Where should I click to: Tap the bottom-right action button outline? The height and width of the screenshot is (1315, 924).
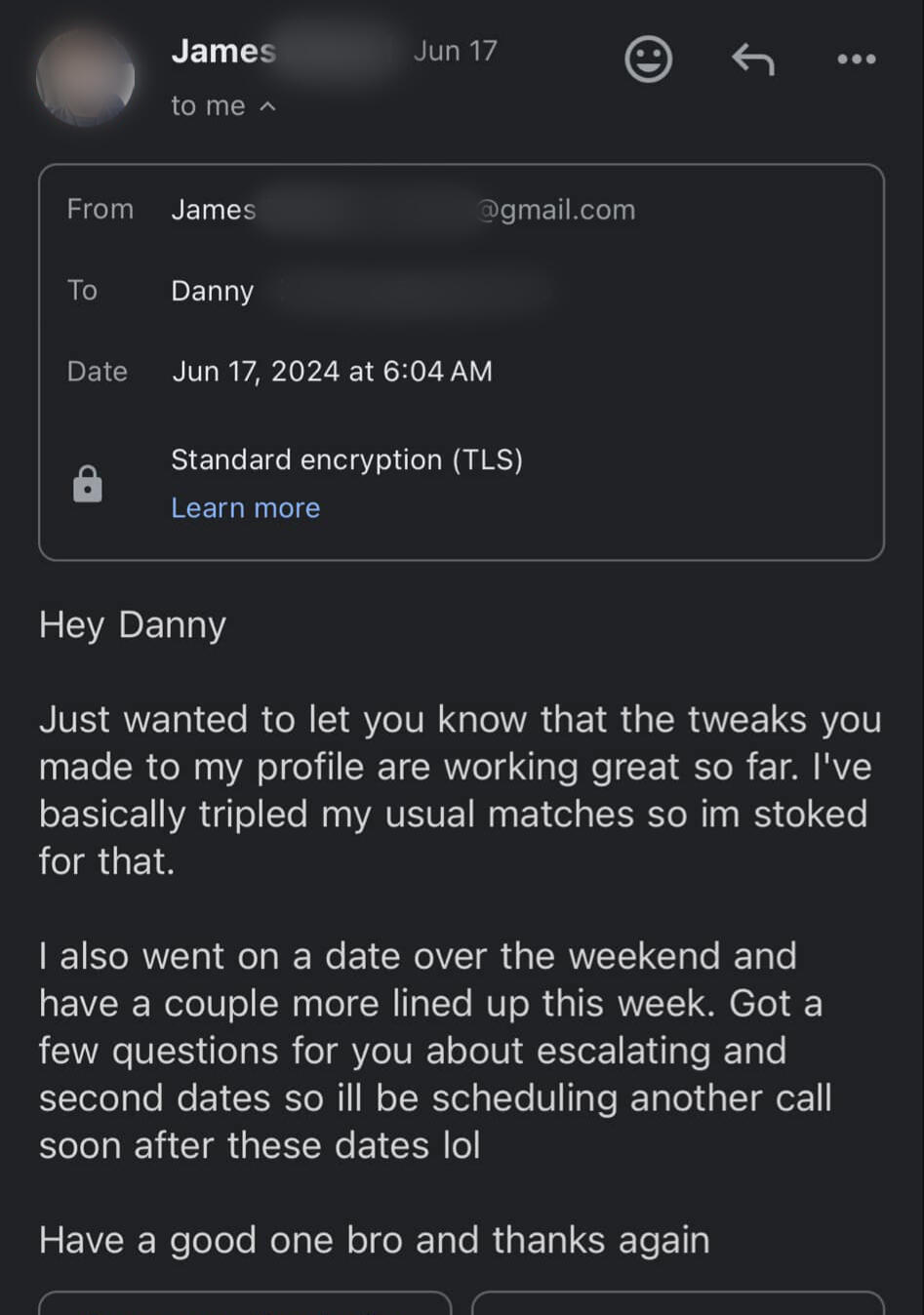678,1302
